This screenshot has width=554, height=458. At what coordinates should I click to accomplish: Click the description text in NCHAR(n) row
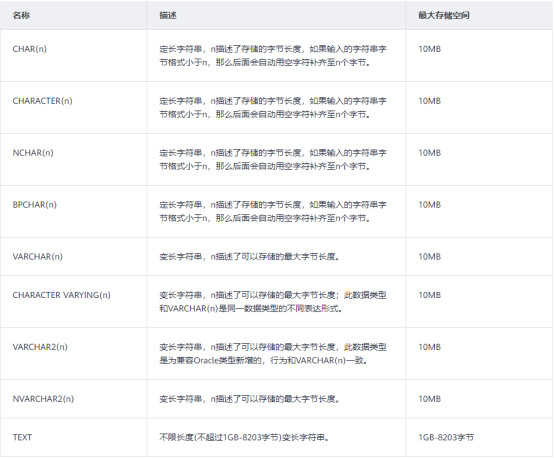pos(273,159)
